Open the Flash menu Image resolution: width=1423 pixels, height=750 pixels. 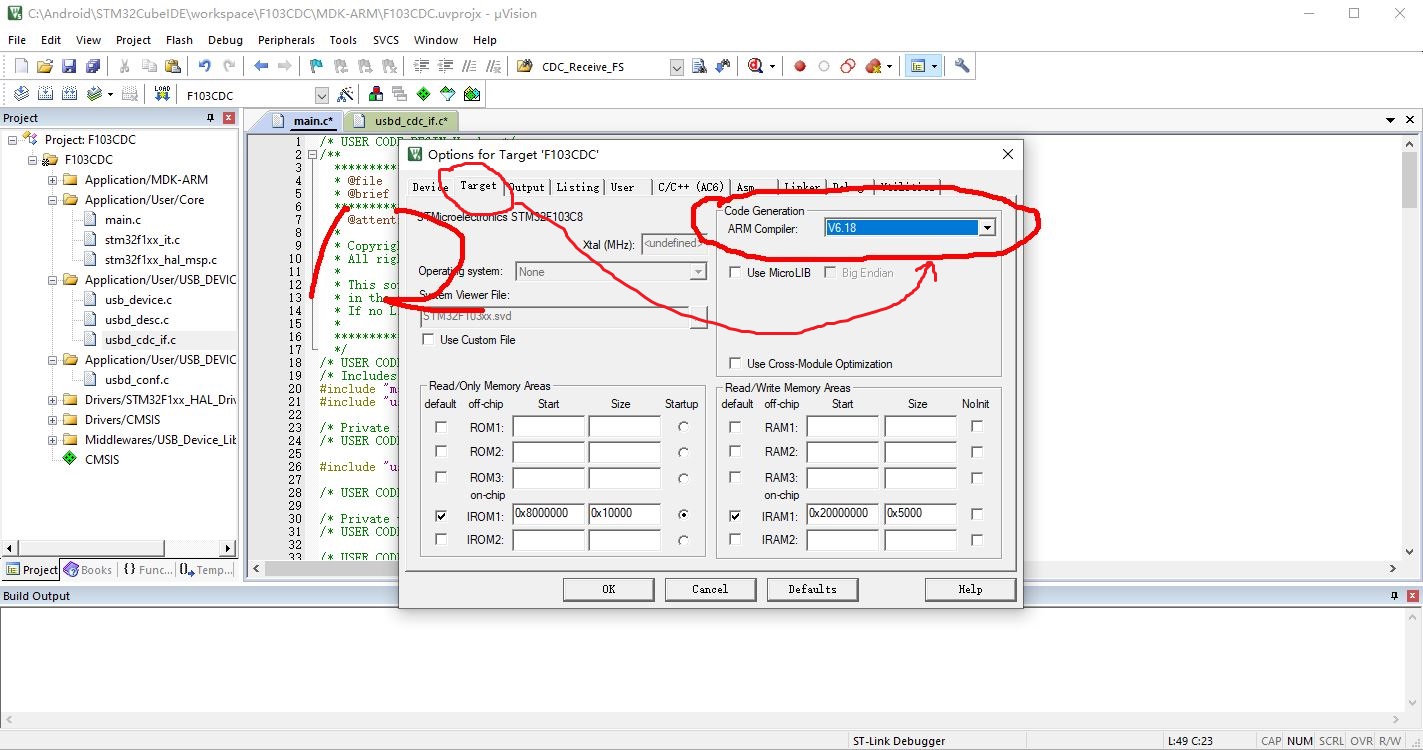tap(179, 40)
